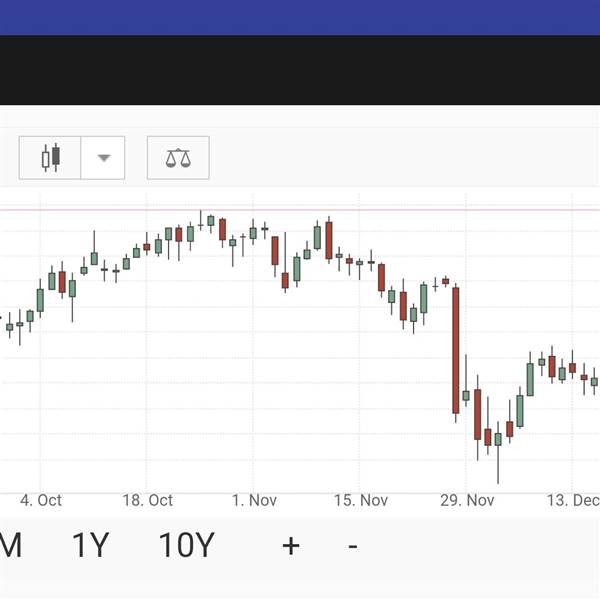Open the chart type dropdown arrow
The height and width of the screenshot is (600, 600).
(x=103, y=158)
